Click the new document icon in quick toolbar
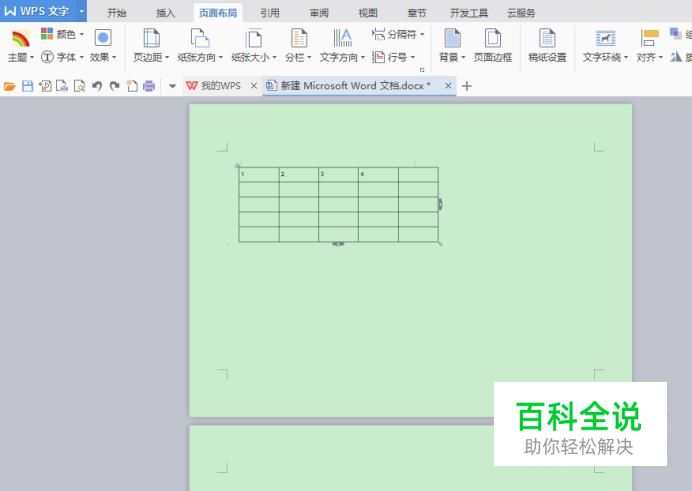Image resolution: width=692 pixels, height=491 pixels. tap(132, 86)
